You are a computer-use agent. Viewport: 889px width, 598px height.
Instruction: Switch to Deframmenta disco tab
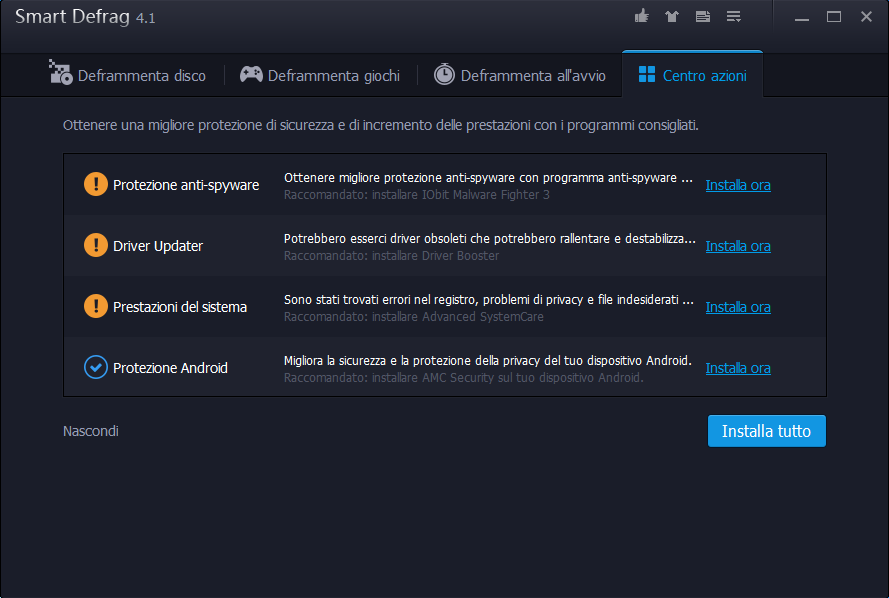click(x=128, y=75)
